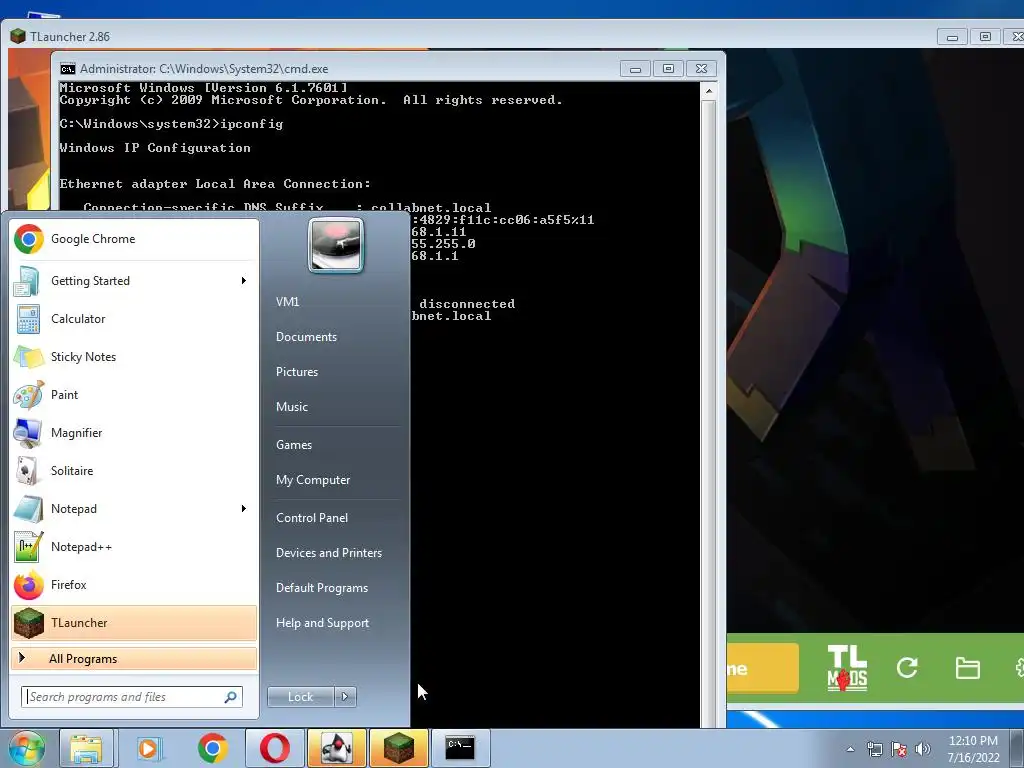Switch to the cmd.exe taskbar button
Image resolution: width=1024 pixels, height=768 pixels.
coord(460,748)
